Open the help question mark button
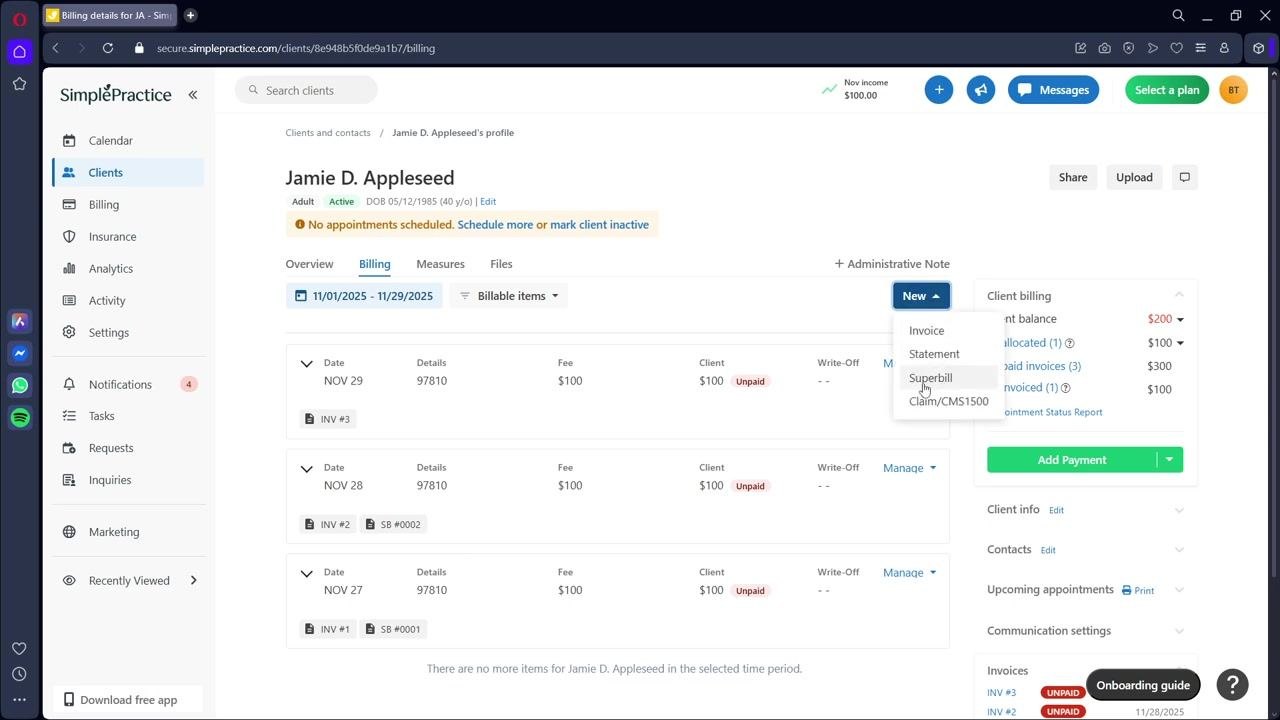Image resolution: width=1280 pixels, height=720 pixels. [1233, 685]
